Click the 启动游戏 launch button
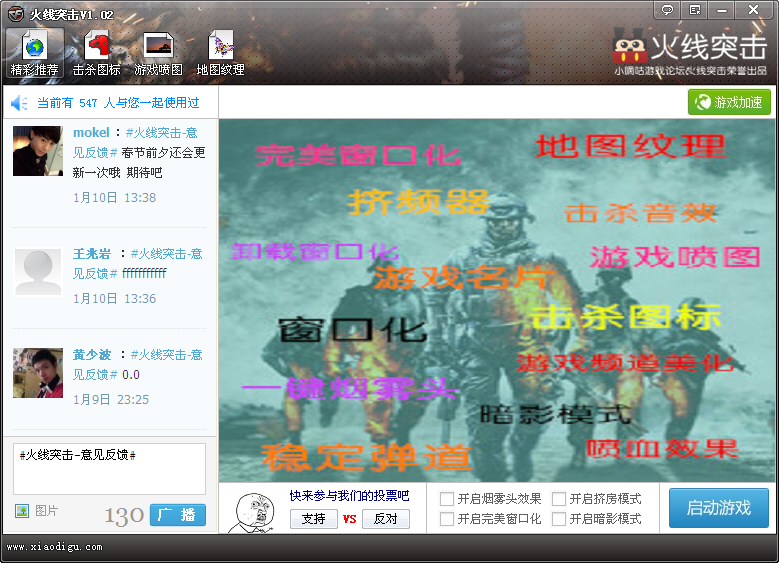The width and height of the screenshot is (779, 563). pyautogui.click(x=718, y=508)
